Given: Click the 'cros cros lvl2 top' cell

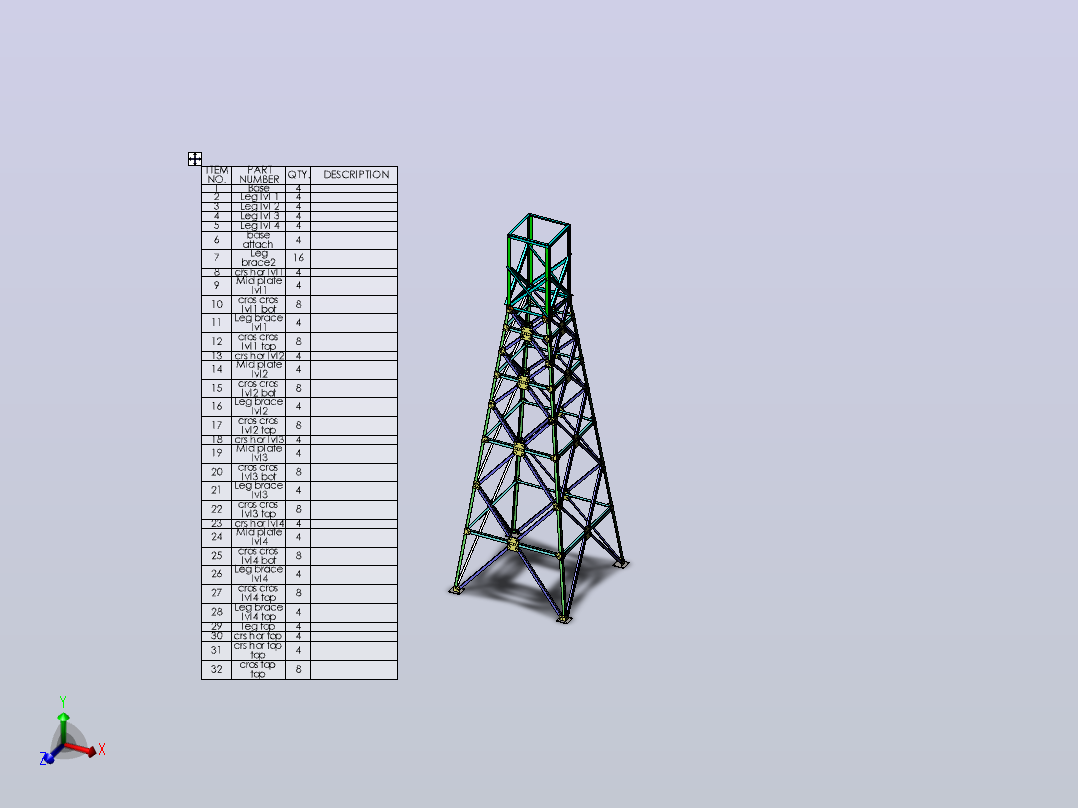Looking at the screenshot, I should click(258, 426).
